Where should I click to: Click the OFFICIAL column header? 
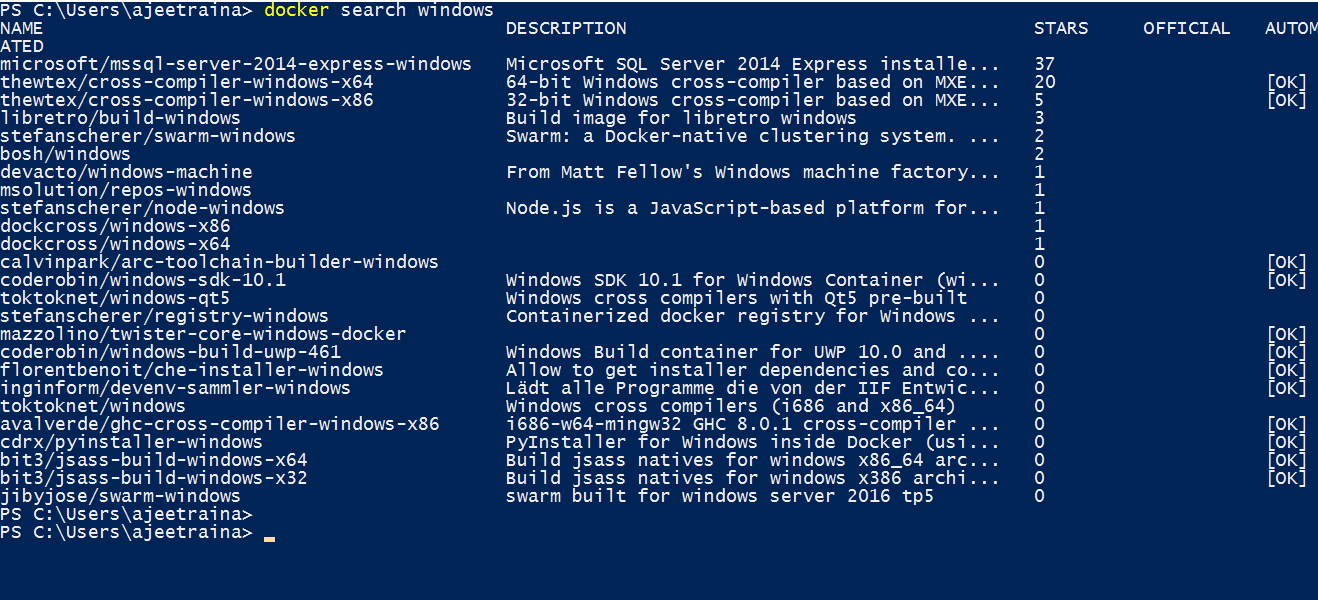point(1187,28)
